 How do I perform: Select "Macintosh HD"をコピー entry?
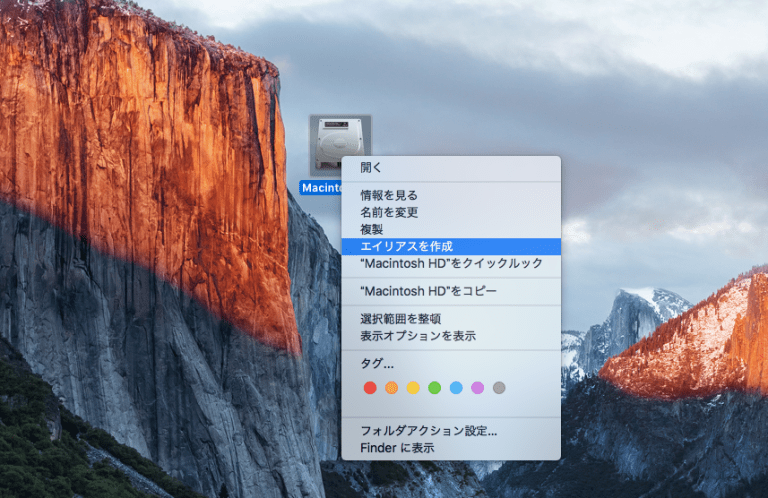coord(451,291)
